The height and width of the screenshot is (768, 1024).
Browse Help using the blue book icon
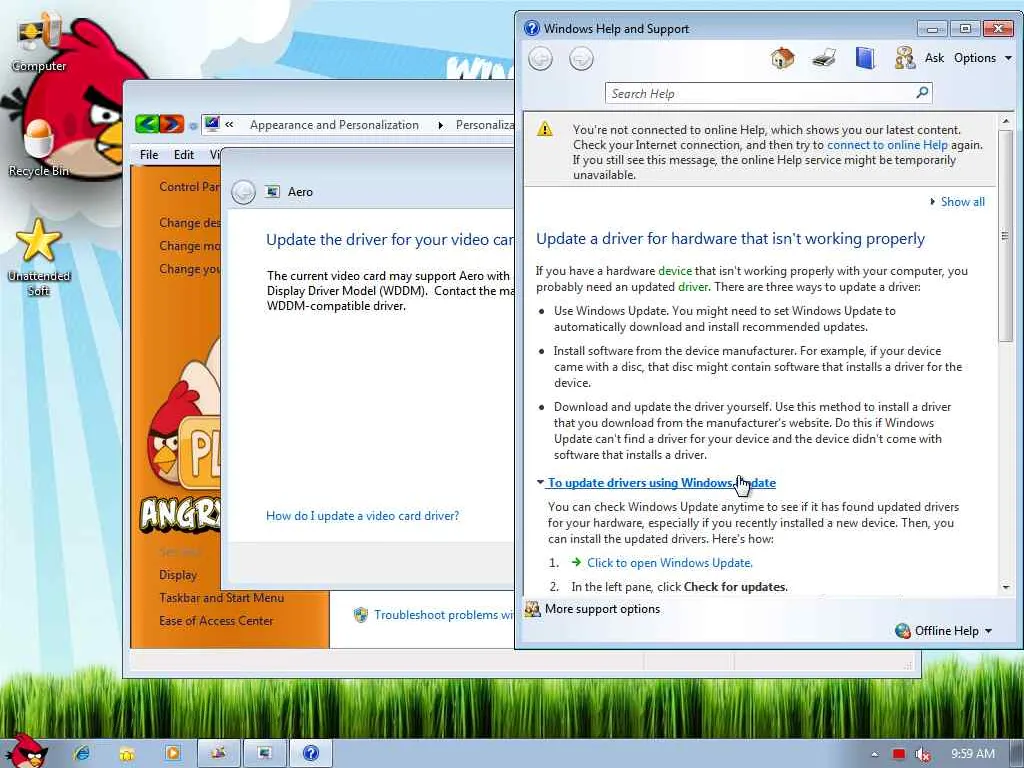(865, 58)
